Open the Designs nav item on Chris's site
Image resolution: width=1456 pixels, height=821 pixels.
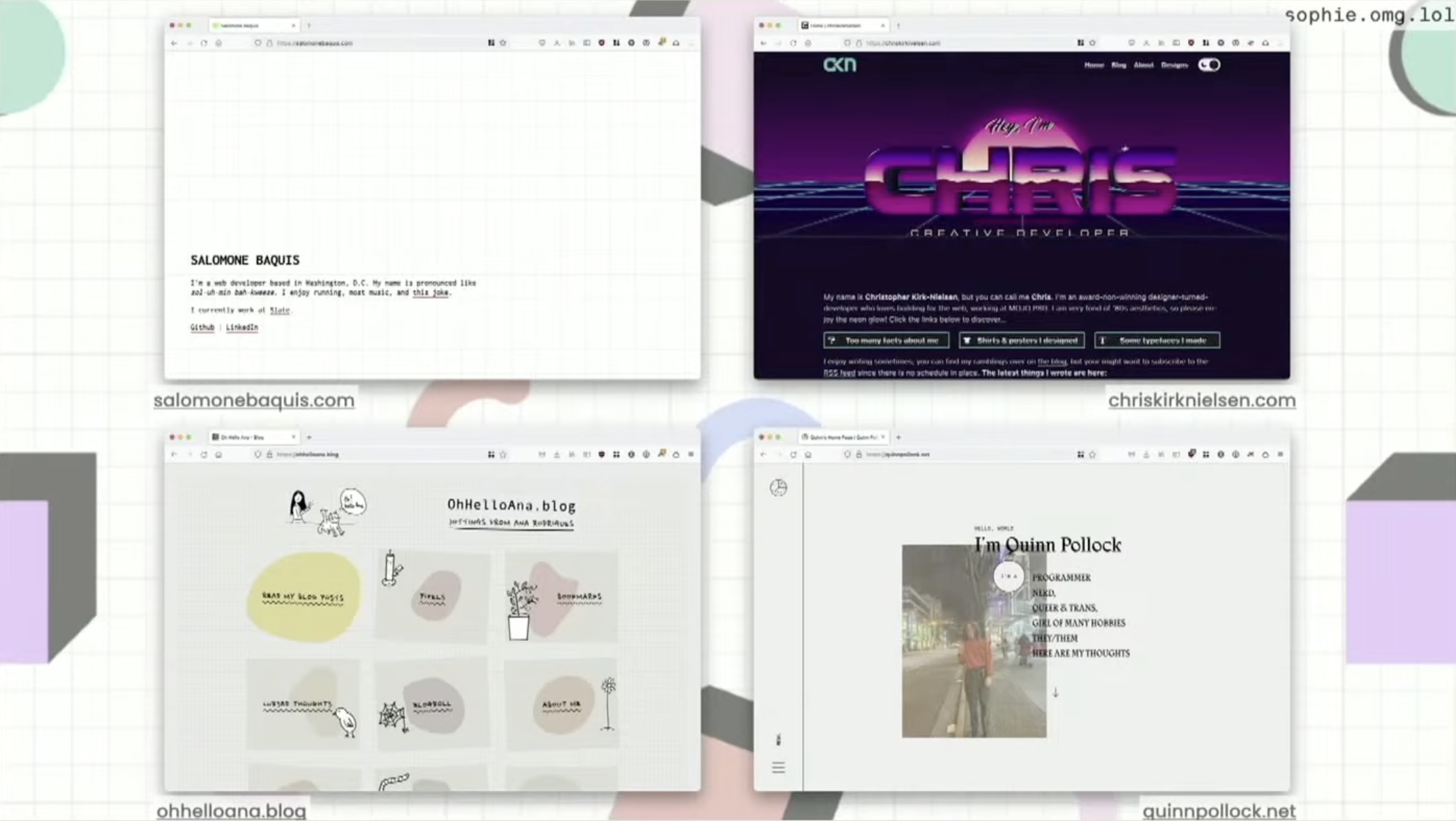[1174, 65]
